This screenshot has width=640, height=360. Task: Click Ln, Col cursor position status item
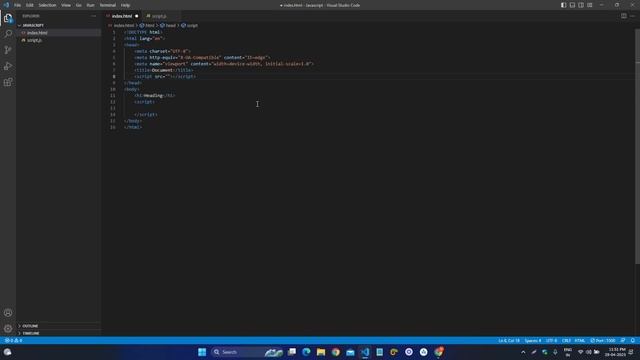[509, 340]
